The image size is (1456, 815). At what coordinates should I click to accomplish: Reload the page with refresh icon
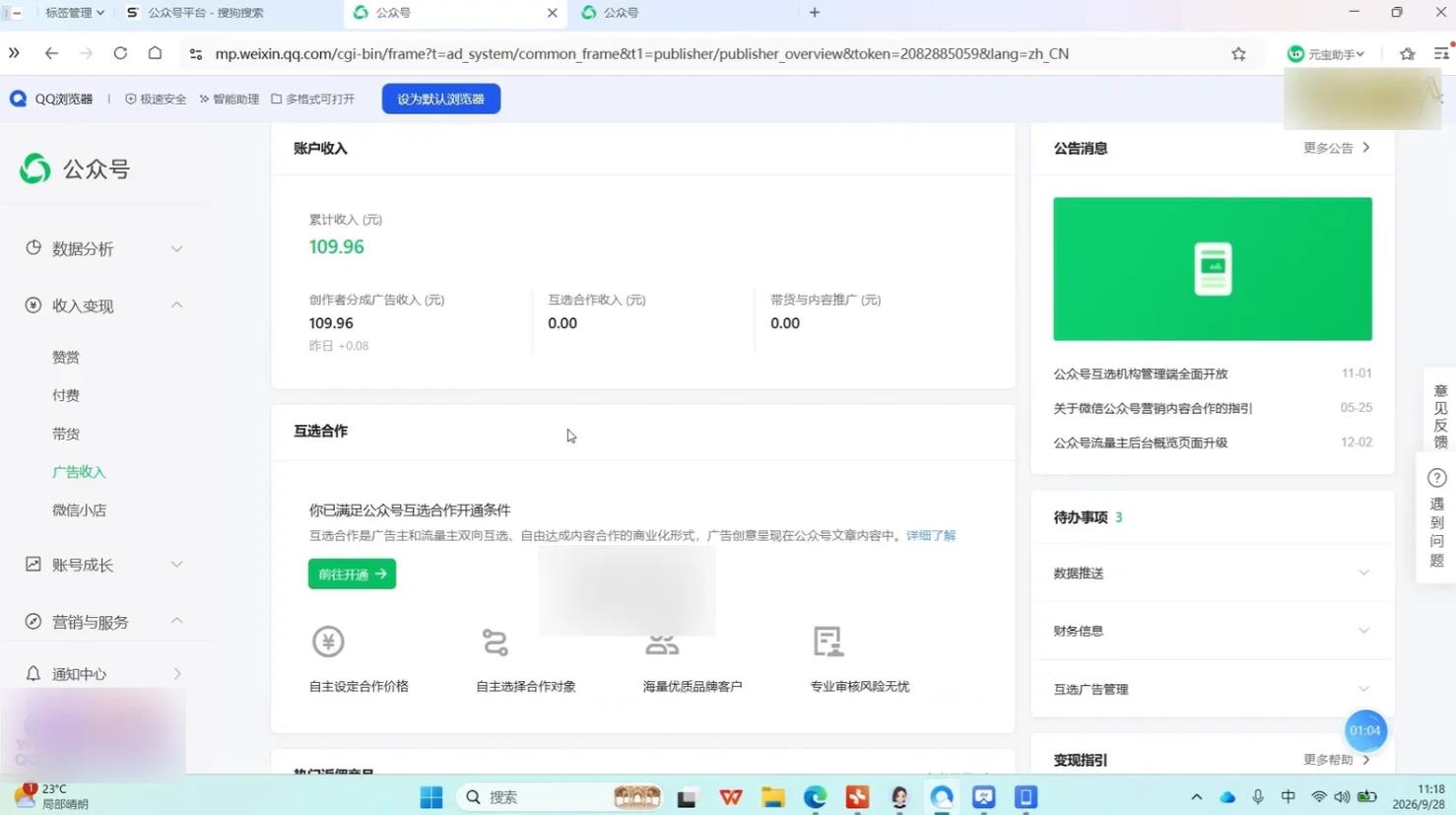(x=120, y=53)
